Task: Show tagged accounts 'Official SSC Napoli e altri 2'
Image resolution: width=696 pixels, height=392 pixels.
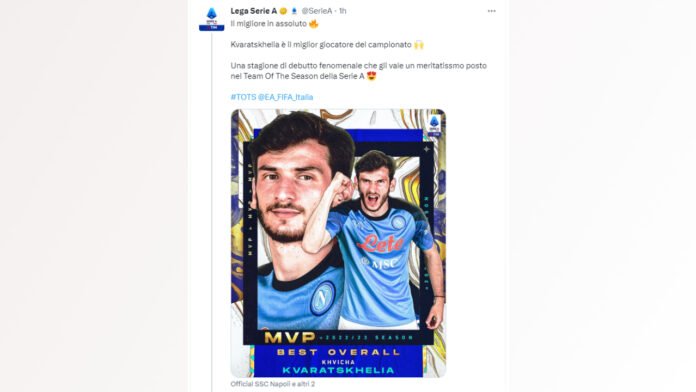Action: pos(273,384)
